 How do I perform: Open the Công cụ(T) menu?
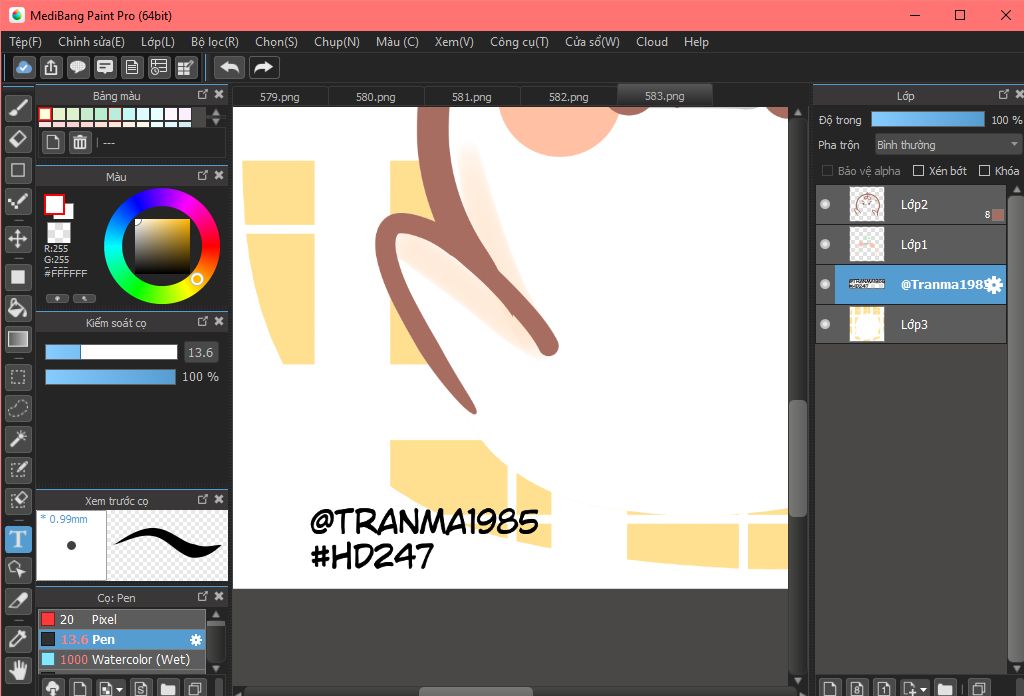pos(519,42)
